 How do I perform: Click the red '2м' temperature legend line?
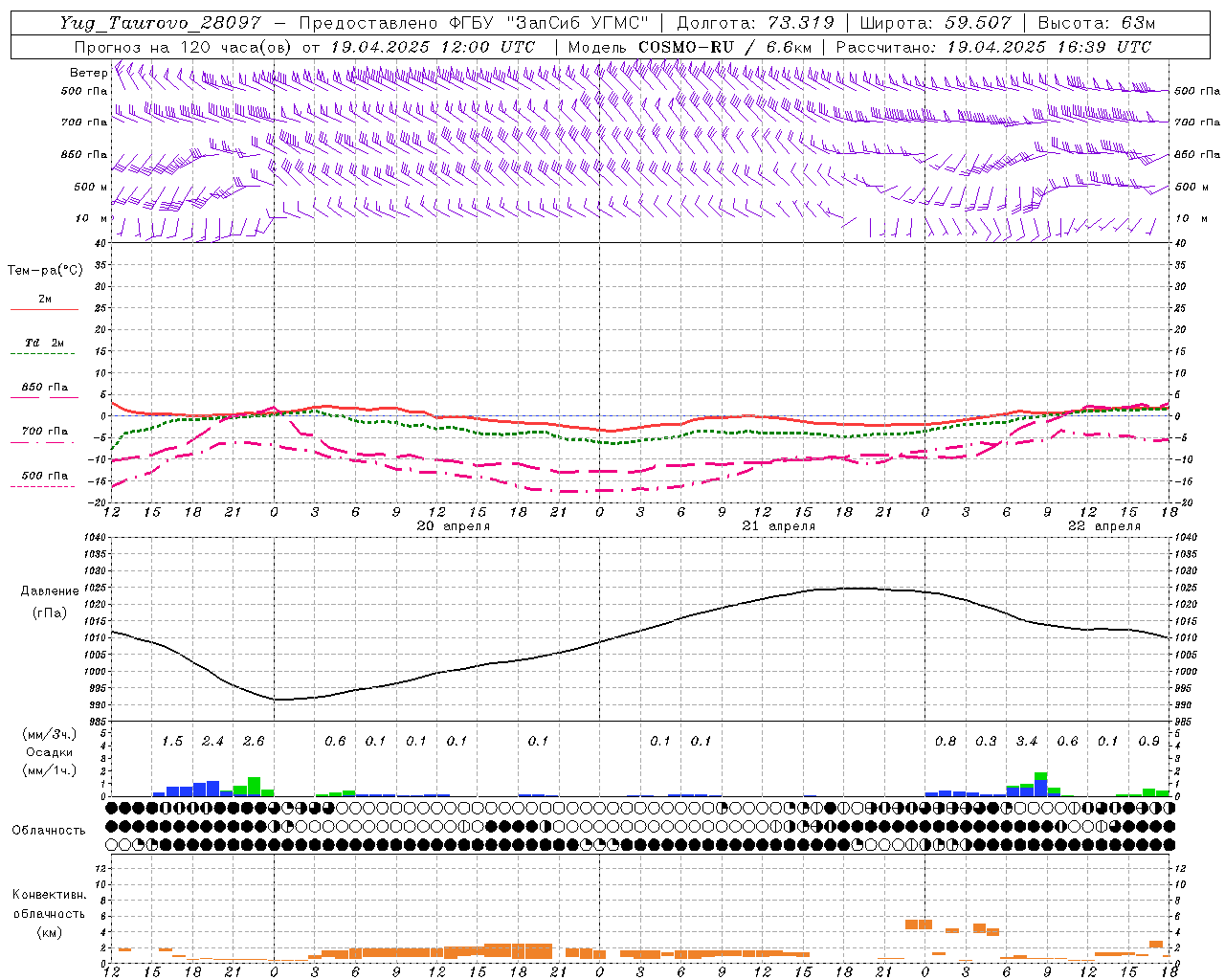pyautogui.click(x=44, y=309)
